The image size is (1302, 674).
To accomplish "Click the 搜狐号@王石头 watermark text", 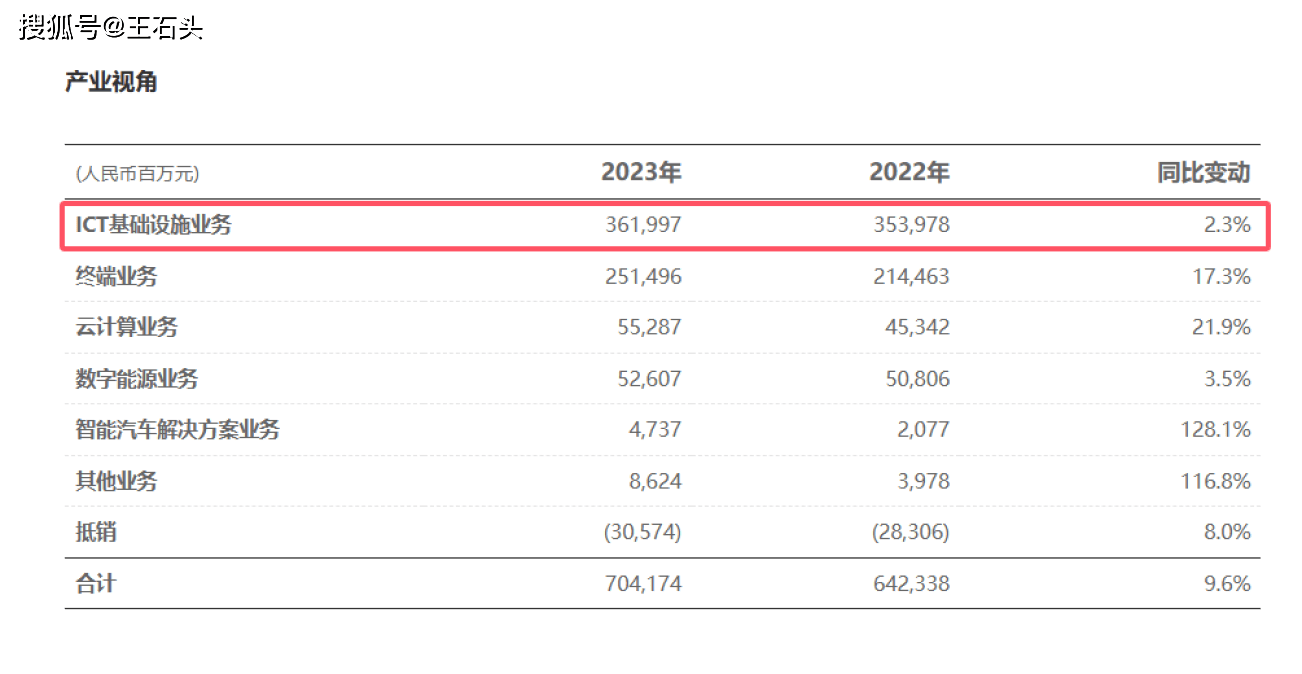I will pos(110,27).
